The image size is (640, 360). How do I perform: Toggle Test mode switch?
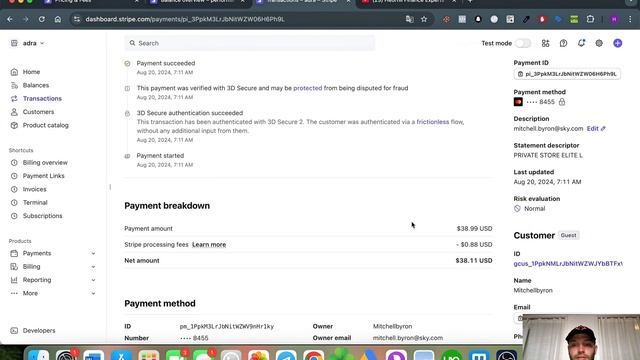click(523, 43)
